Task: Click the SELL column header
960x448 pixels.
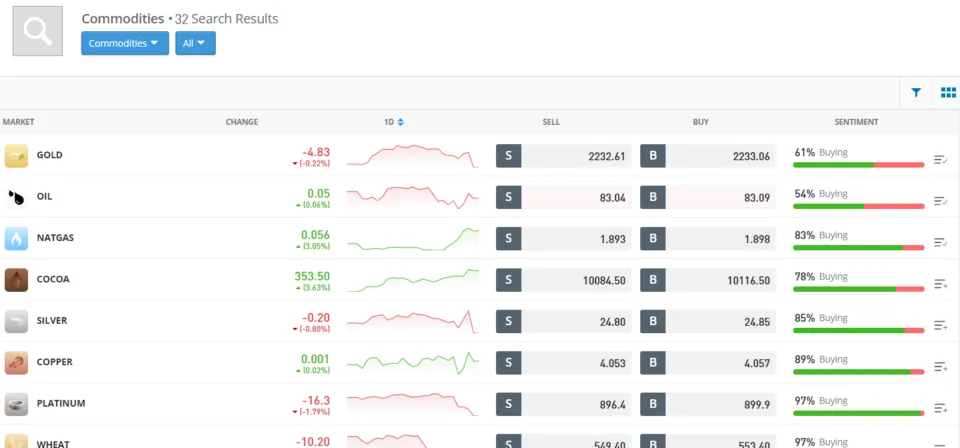Action: pos(551,122)
